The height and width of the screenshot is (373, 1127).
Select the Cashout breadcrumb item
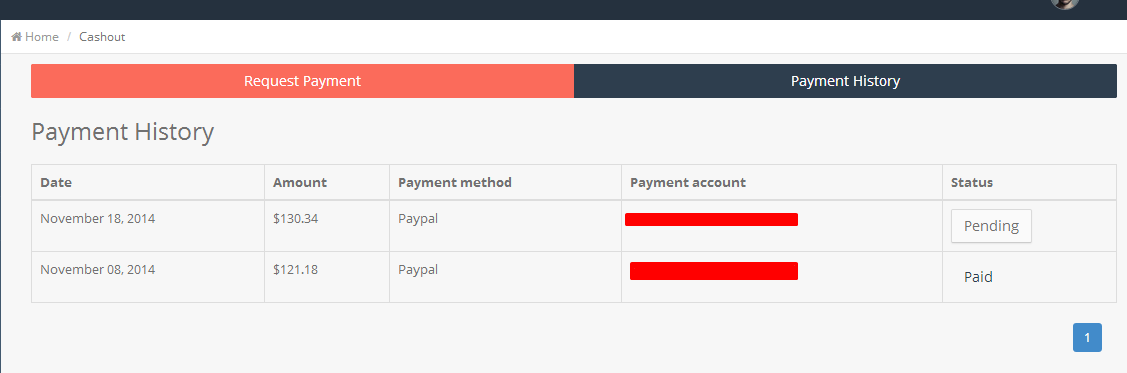coord(102,37)
